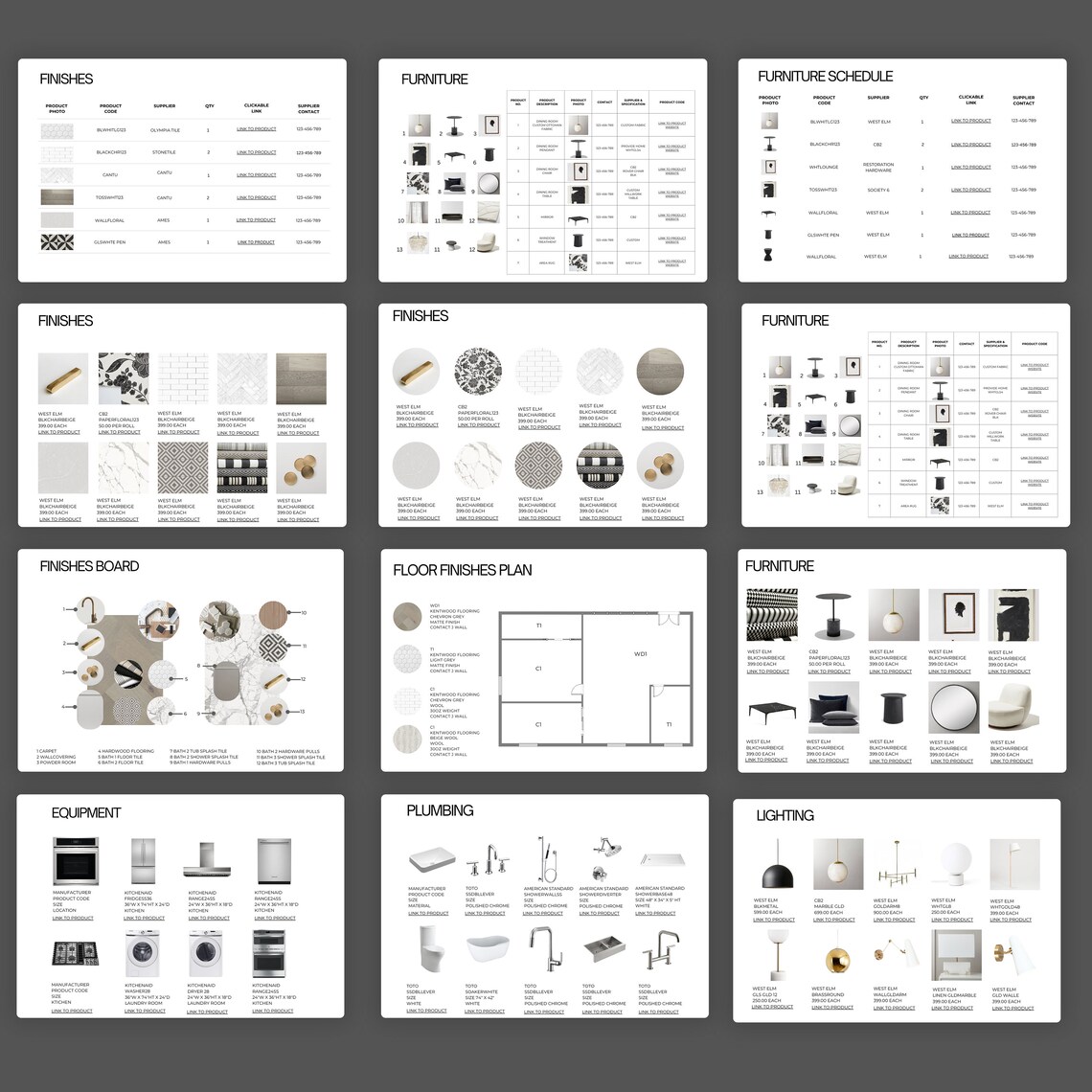
Task: Select the TOSSWHT123 wood finish swatch
Action: tap(59, 197)
